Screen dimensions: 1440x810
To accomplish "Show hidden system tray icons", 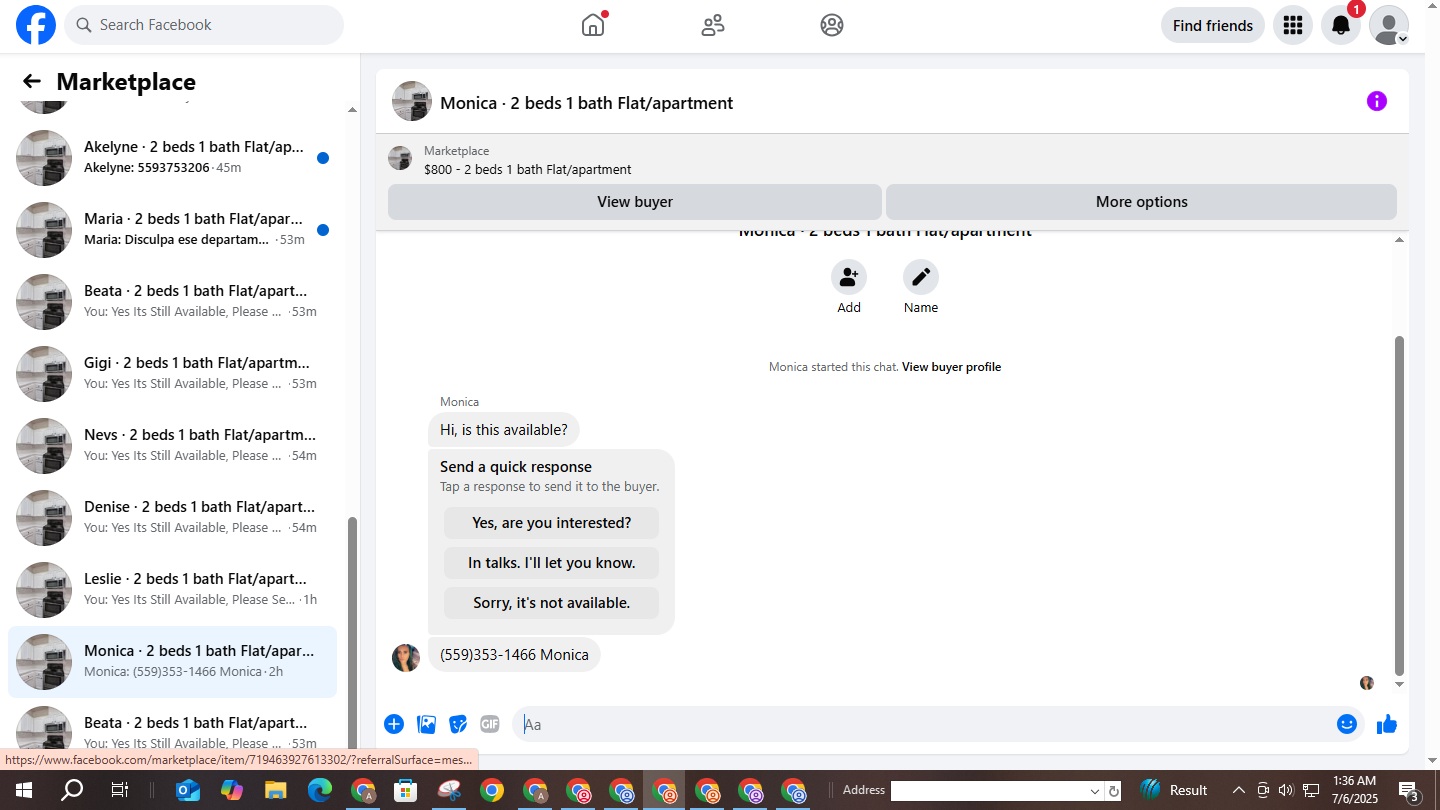I will pyautogui.click(x=1239, y=790).
